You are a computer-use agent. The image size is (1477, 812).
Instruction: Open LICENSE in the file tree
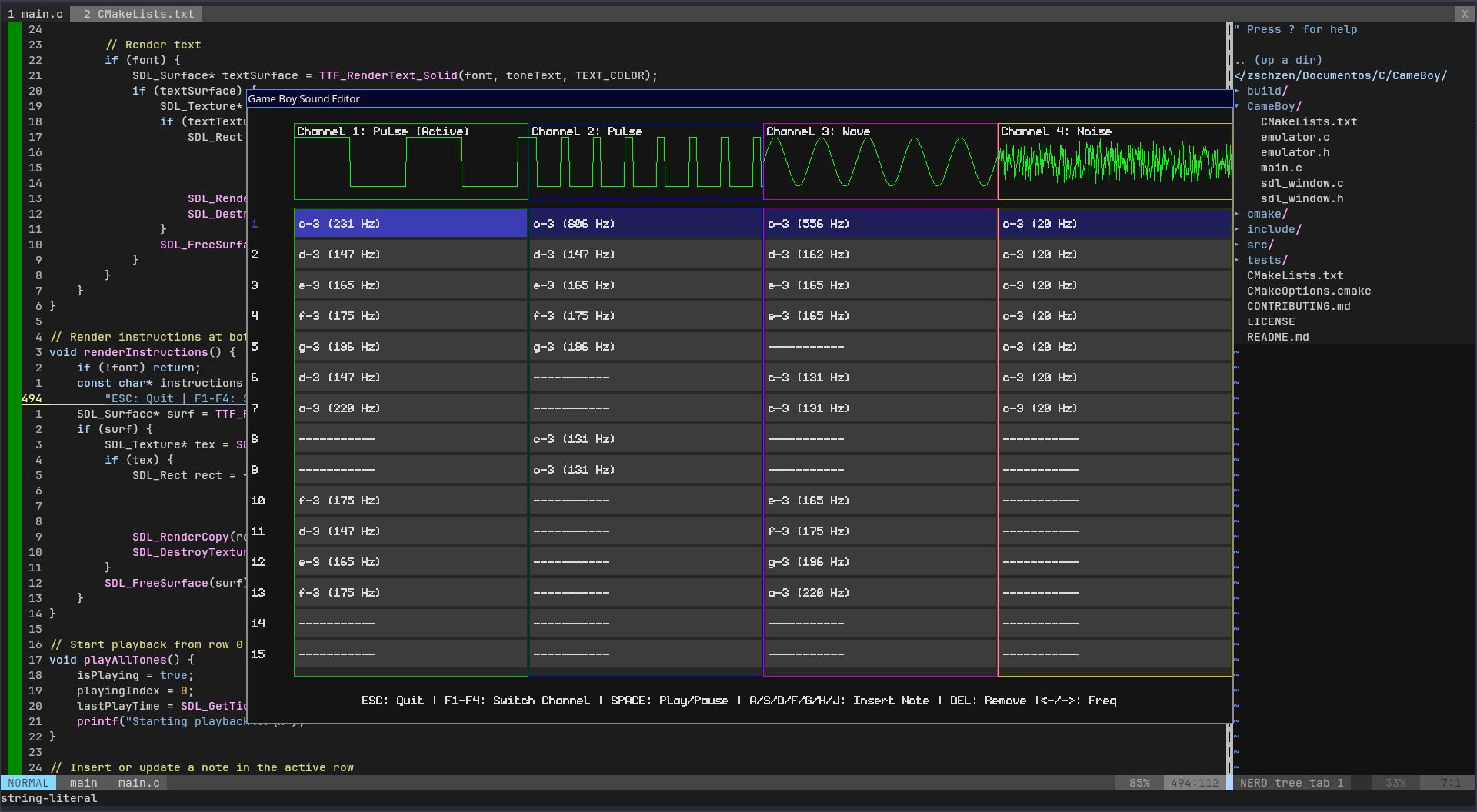click(1271, 321)
